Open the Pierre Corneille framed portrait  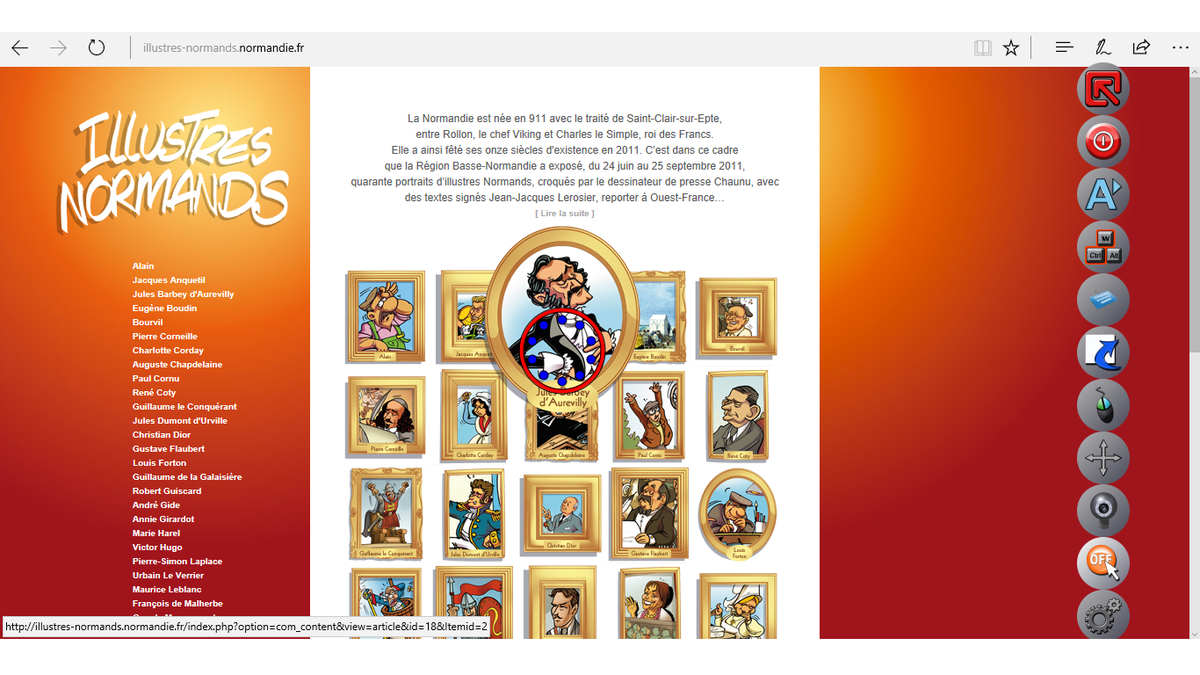point(384,416)
